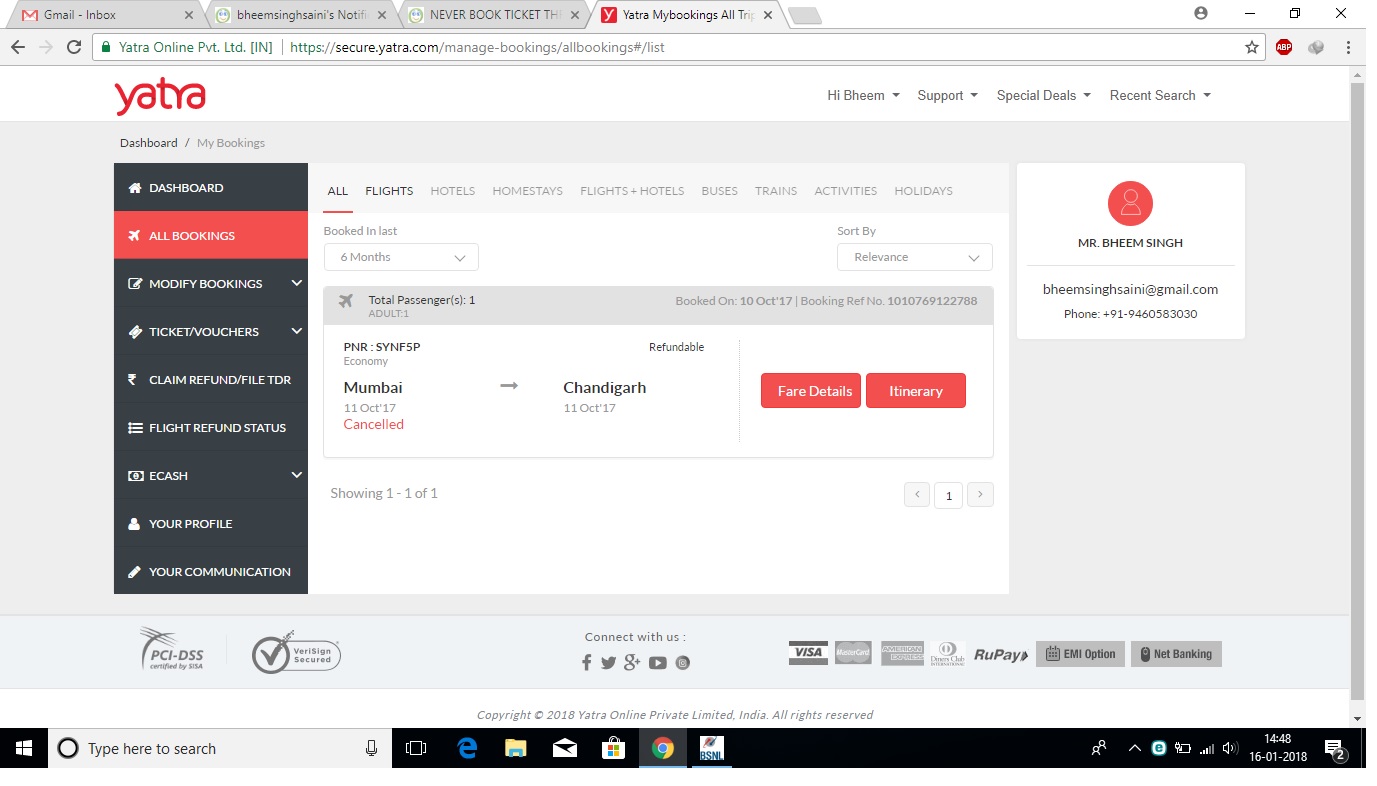This screenshot has width=1377, height=786.
Task: Click the airplane icon beside All Bookings
Action: click(x=135, y=236)
